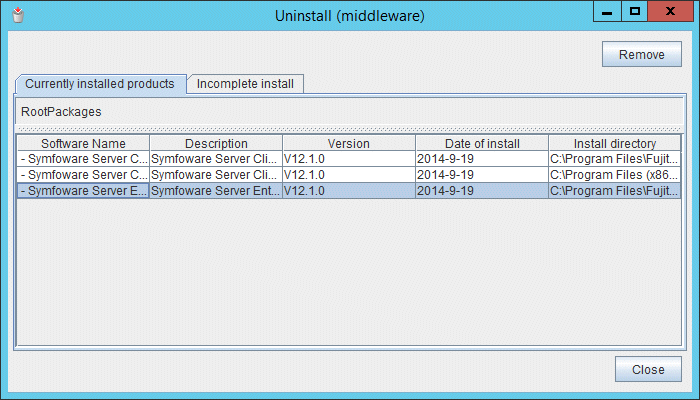Close window with red X button
The image size is (700, 400).
pos(670,11)
